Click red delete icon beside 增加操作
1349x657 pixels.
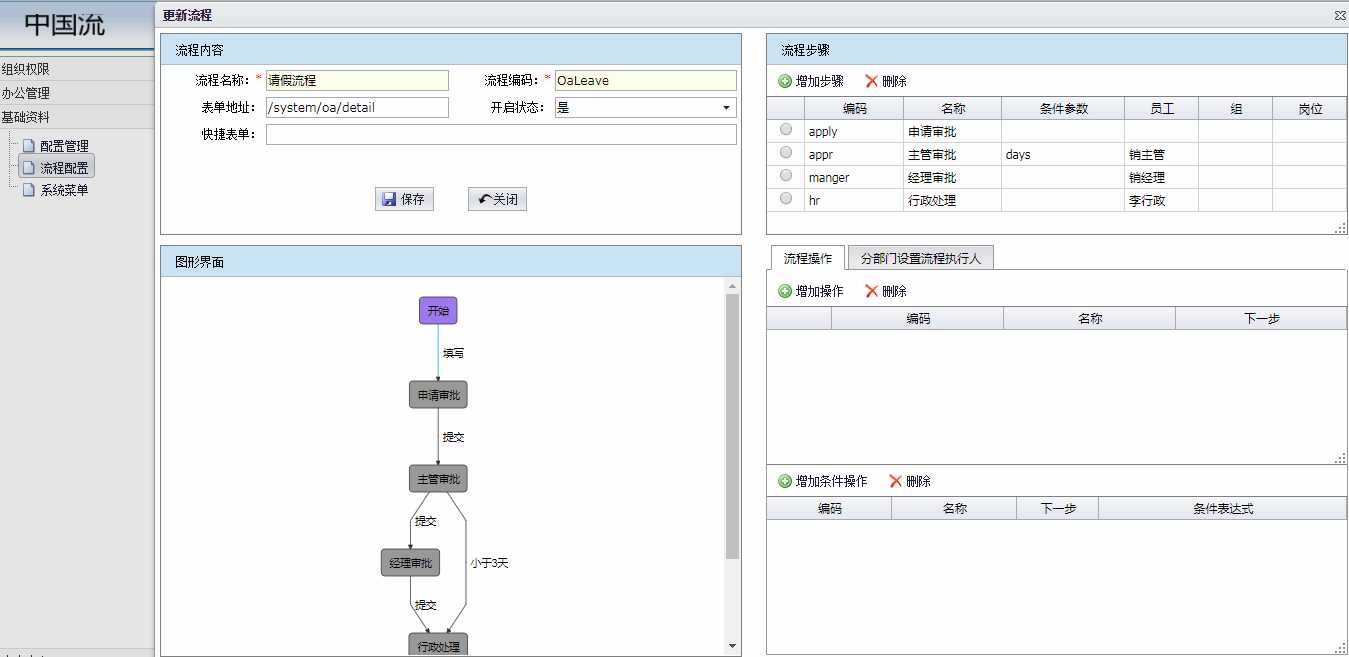(871, 291)
